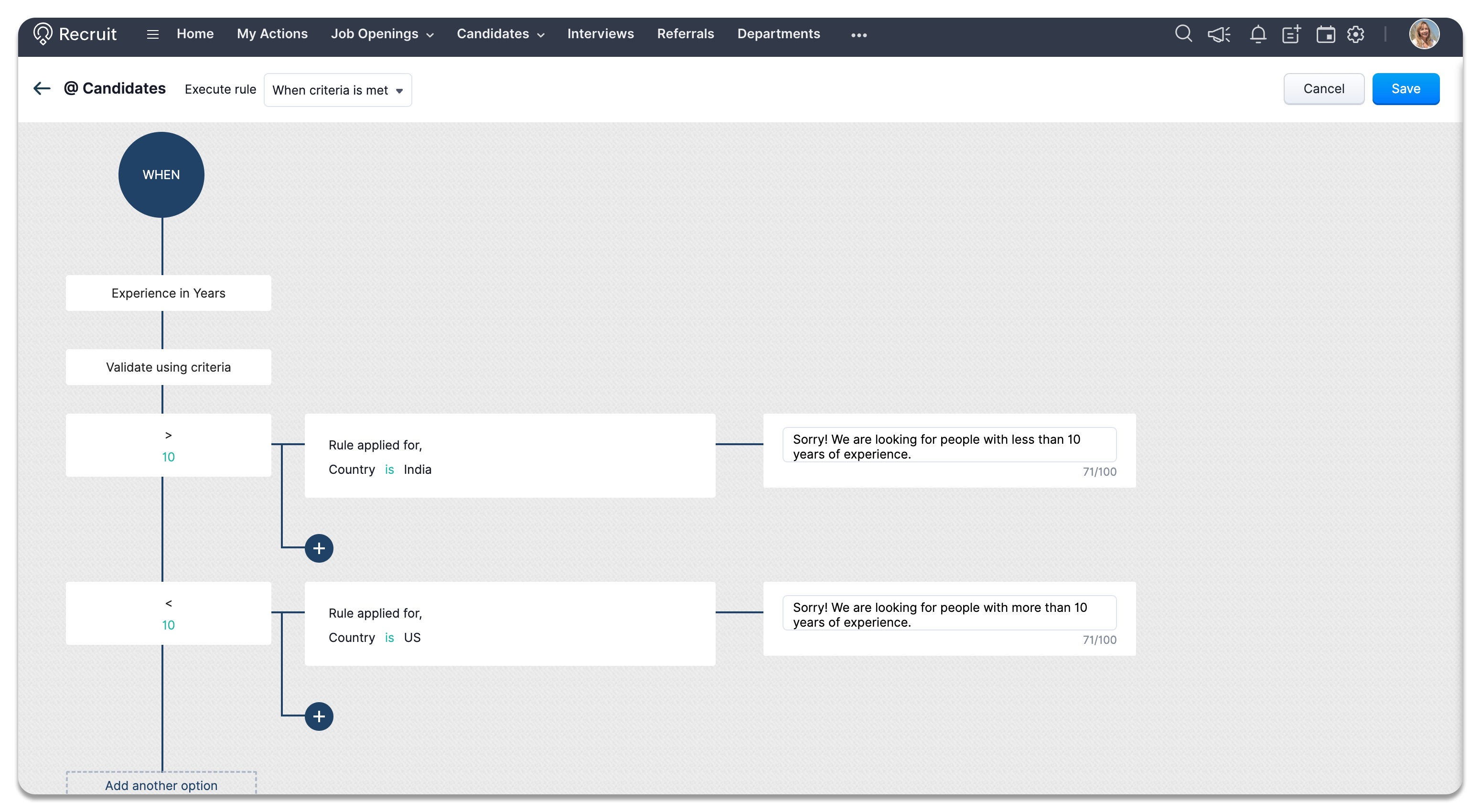Expand the Job Openings menu
This screenshot has height=812, width=1481.
[382, 34]
